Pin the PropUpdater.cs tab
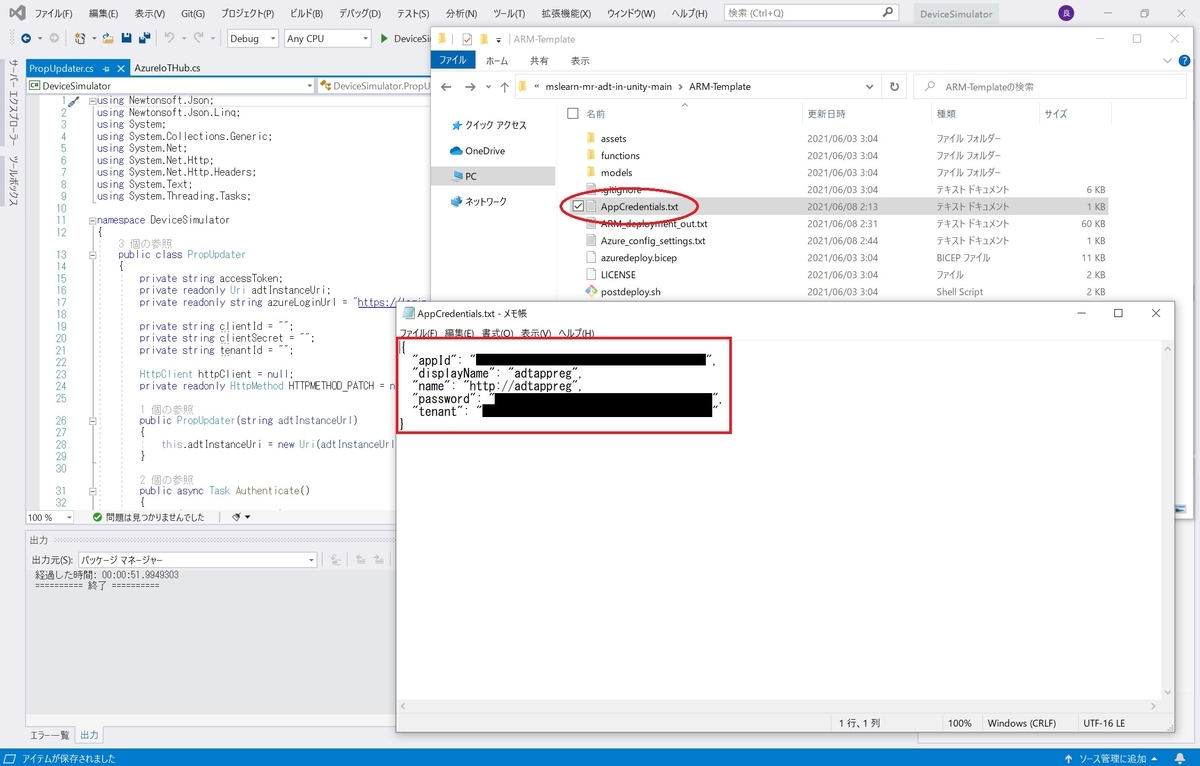1200x766 pixels. point(106,68)
